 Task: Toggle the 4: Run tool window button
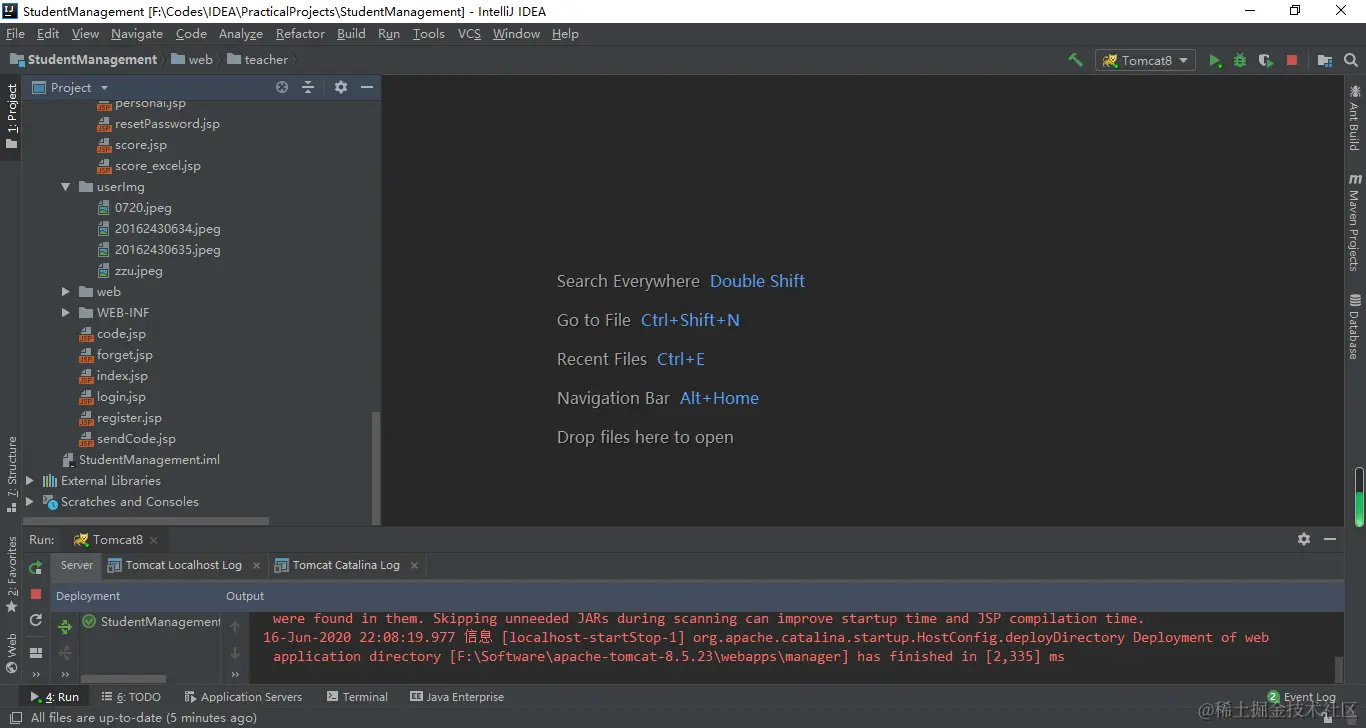pyautogui.click(x=55, y=697)
